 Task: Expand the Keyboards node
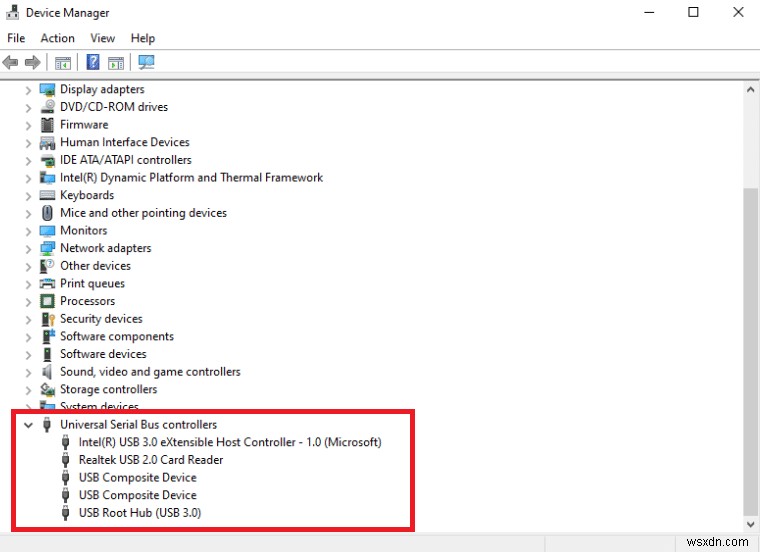pyautogui.click(x=28, y=196)
